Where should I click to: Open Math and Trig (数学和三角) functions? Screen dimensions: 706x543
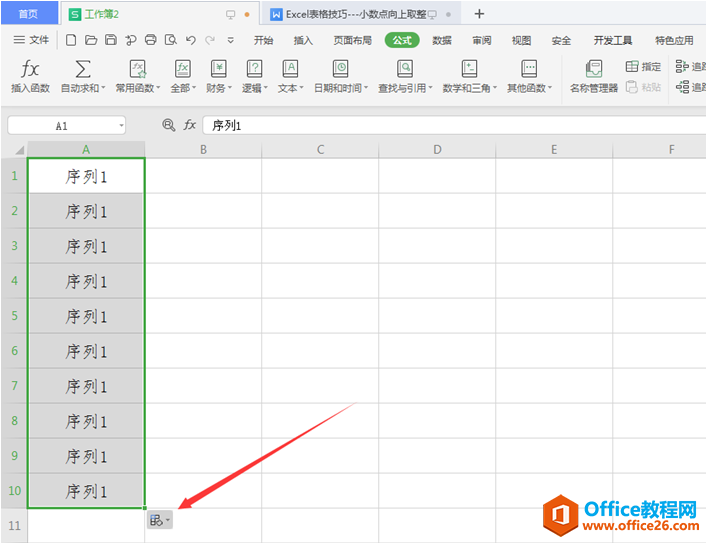pyautogui.click(x=470, y=76)
